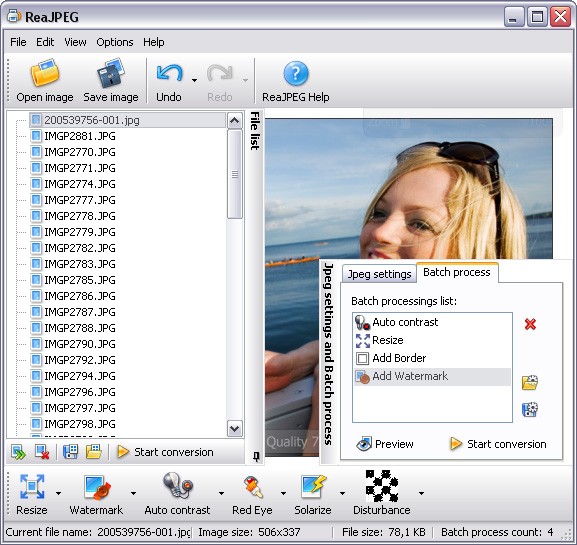The height and width of the screenshot is (545, 577).
Task: Click Preview in batch process panel
Action: click(385, 444)
